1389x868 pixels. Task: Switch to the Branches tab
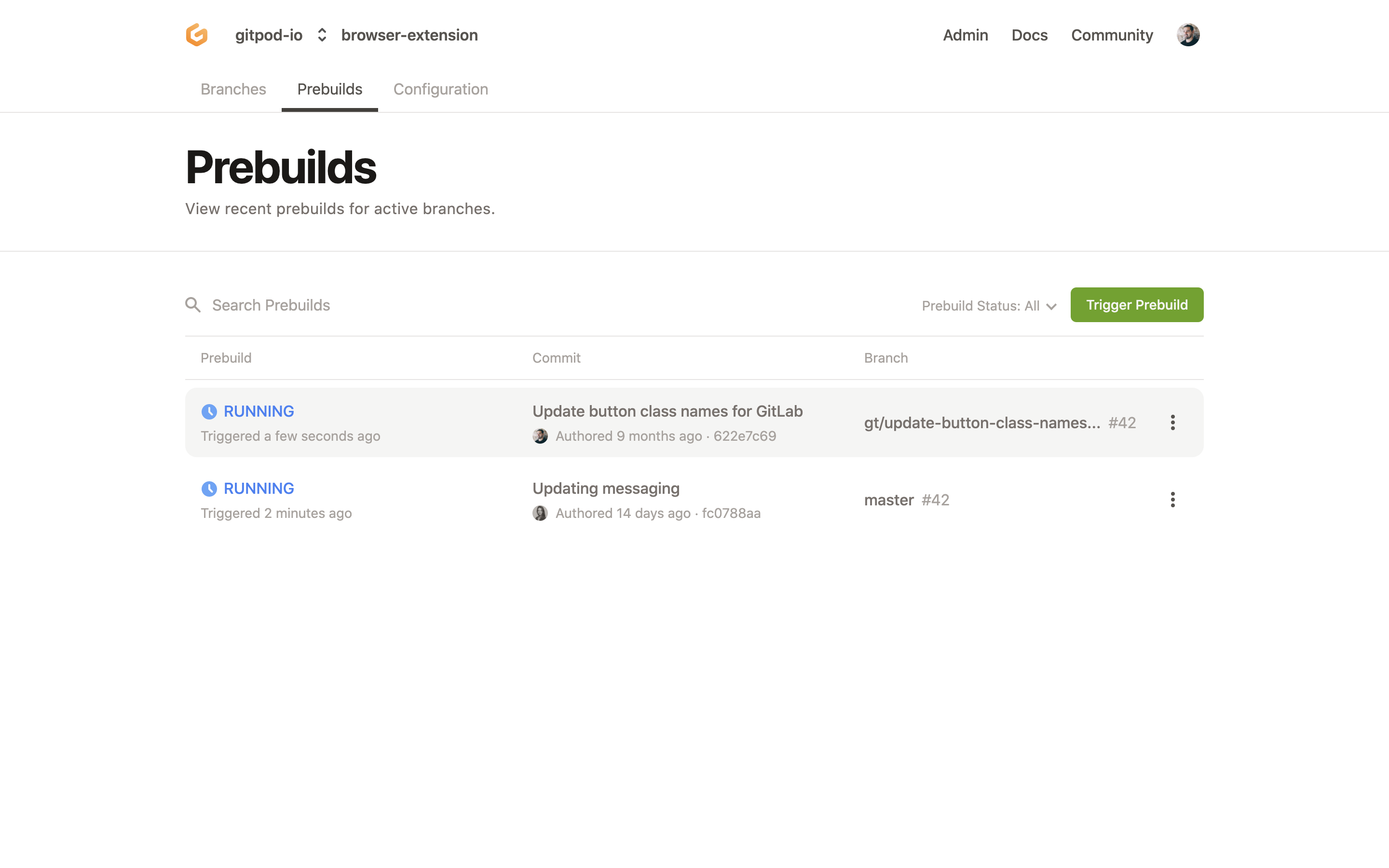(x=233, y=90)
